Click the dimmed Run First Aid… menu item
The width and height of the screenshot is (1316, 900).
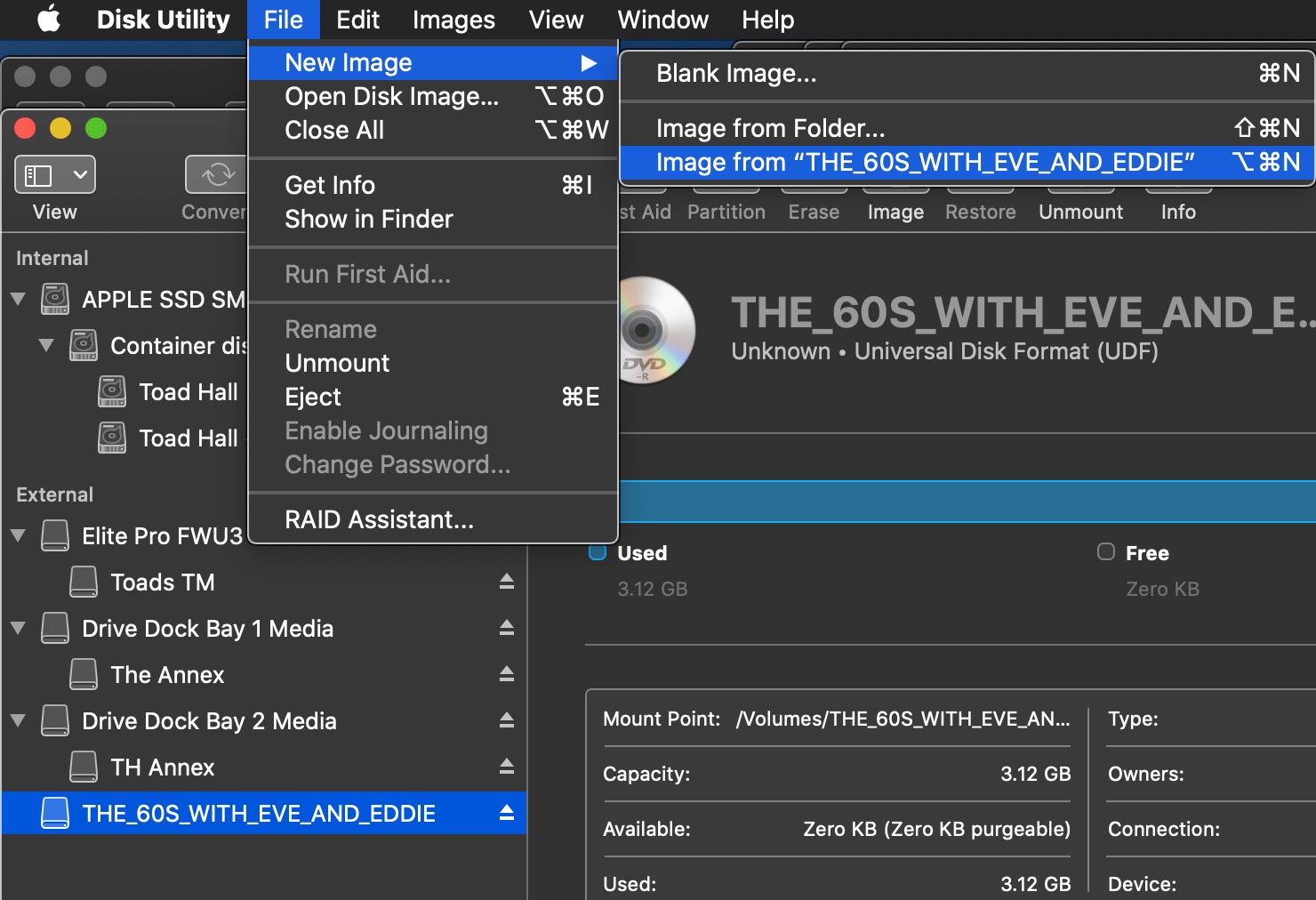433,274
